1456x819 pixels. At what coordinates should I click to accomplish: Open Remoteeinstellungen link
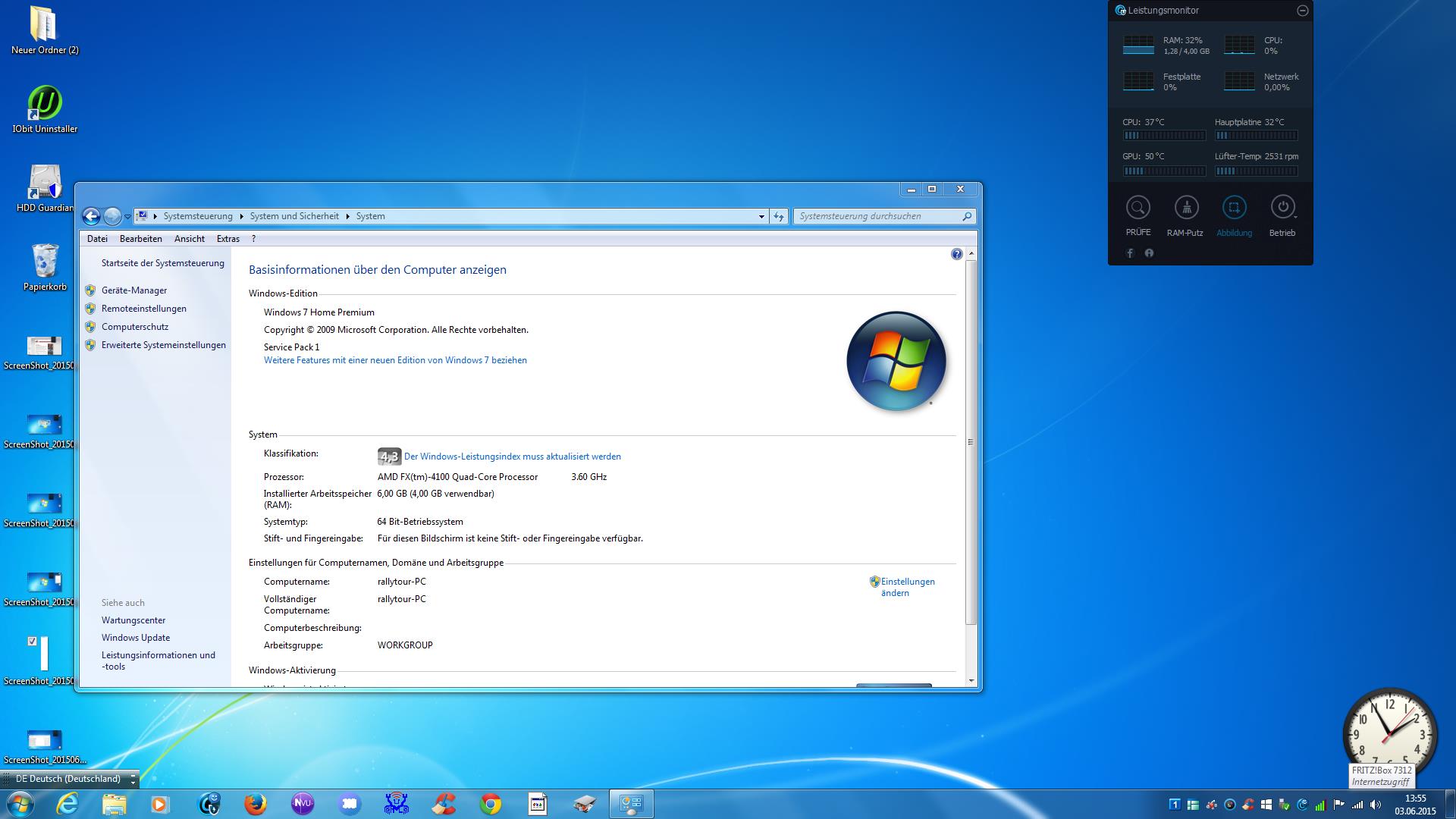(144, 309)
